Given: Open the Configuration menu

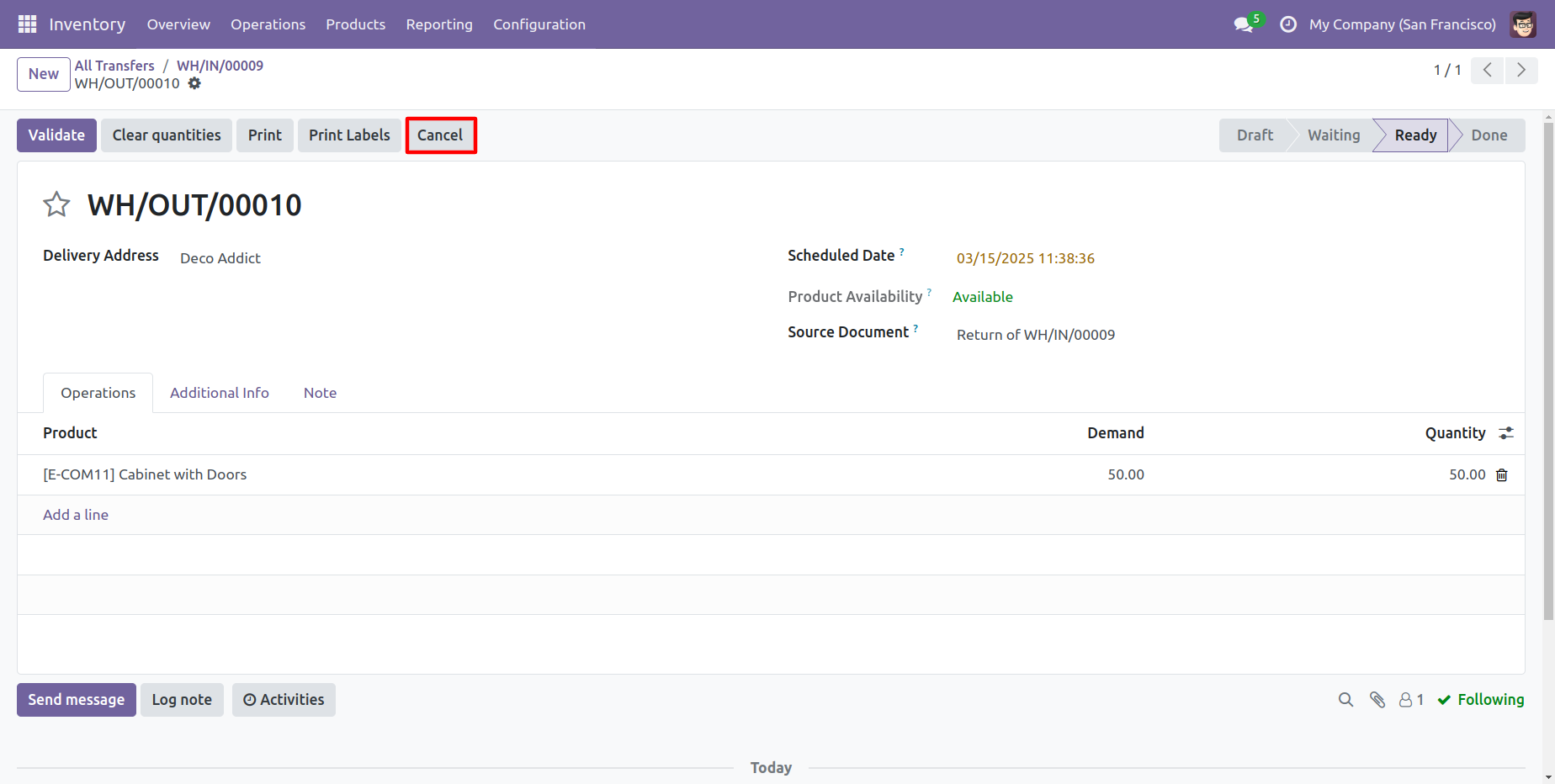Looking at the screenshot, I should tap(539, 24).
